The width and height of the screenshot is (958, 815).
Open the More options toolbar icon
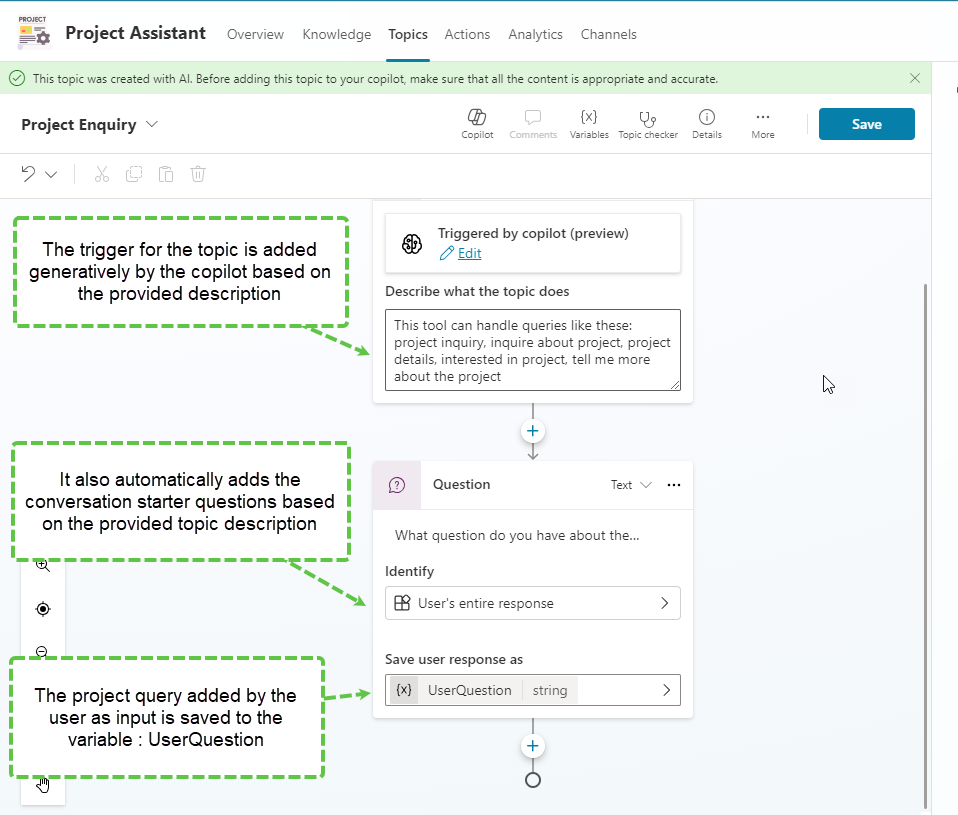[x=762, y=123]
